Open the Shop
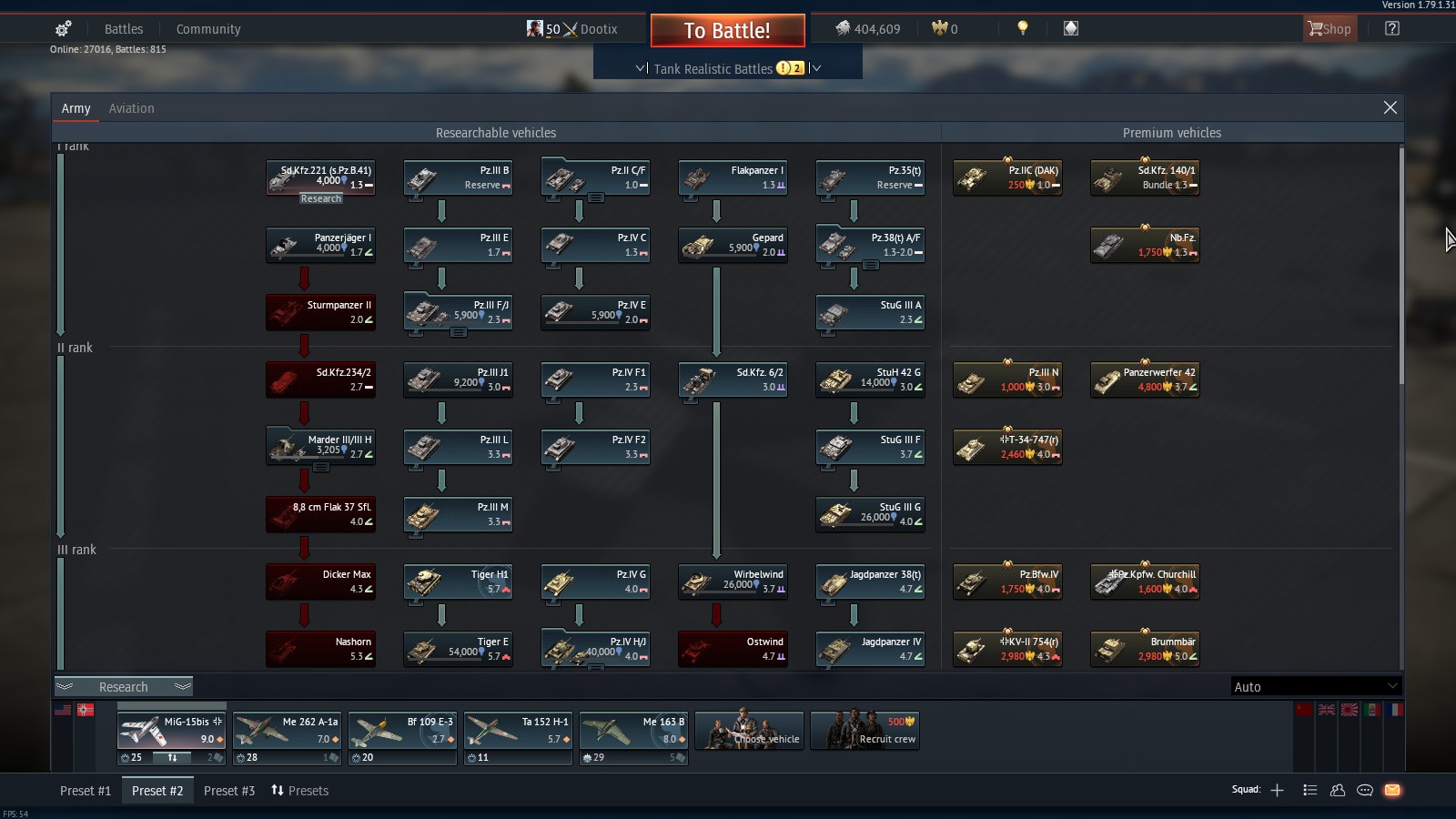 pyautogui.click(x=1330, y=29)
